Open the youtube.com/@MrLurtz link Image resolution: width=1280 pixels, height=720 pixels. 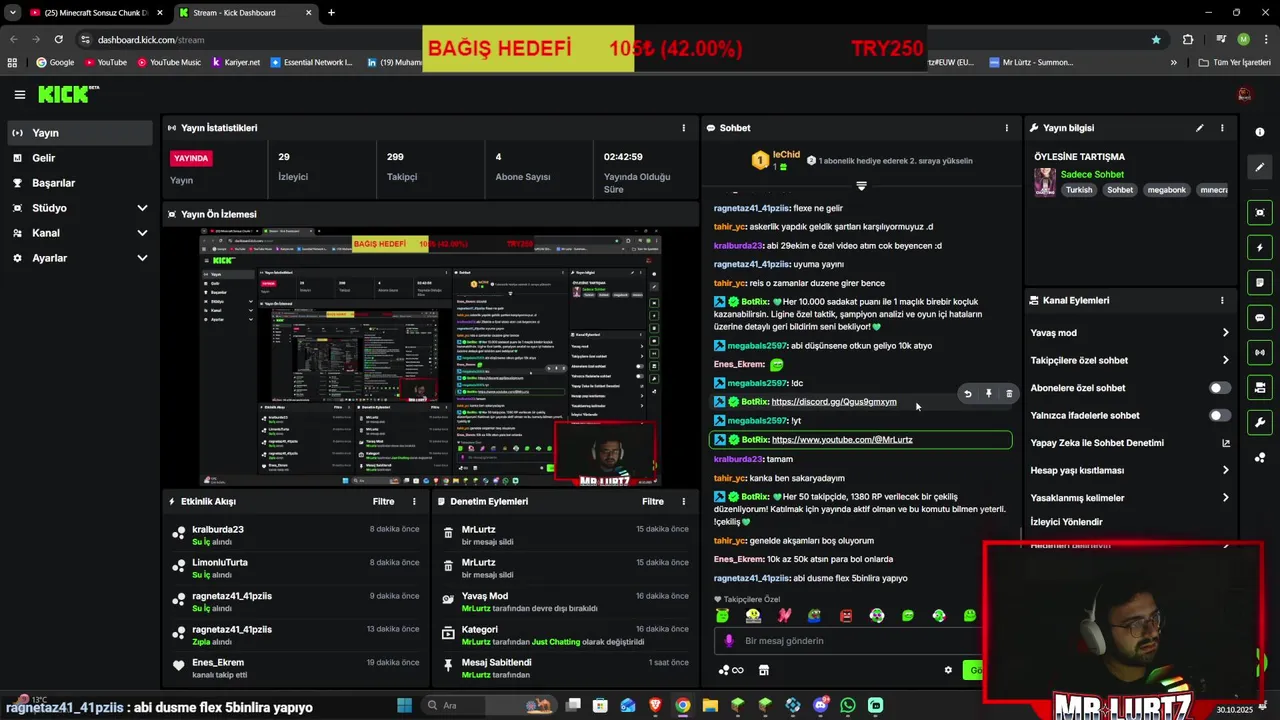pyautogui.click(x=842, y=440)
